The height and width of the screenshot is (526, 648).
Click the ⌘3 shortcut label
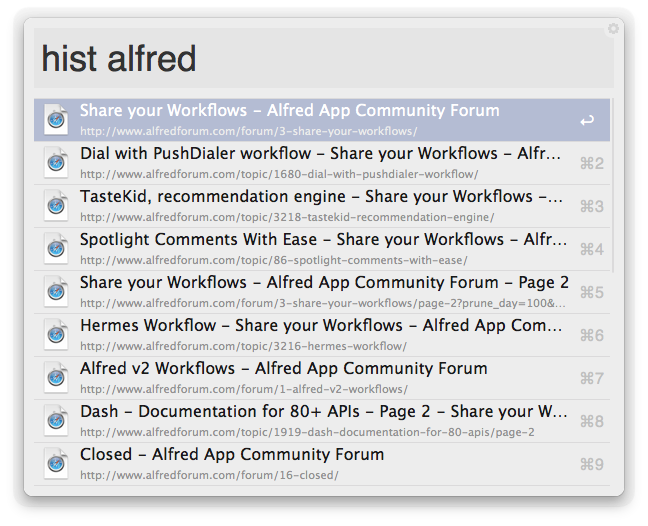coord(592,207)
